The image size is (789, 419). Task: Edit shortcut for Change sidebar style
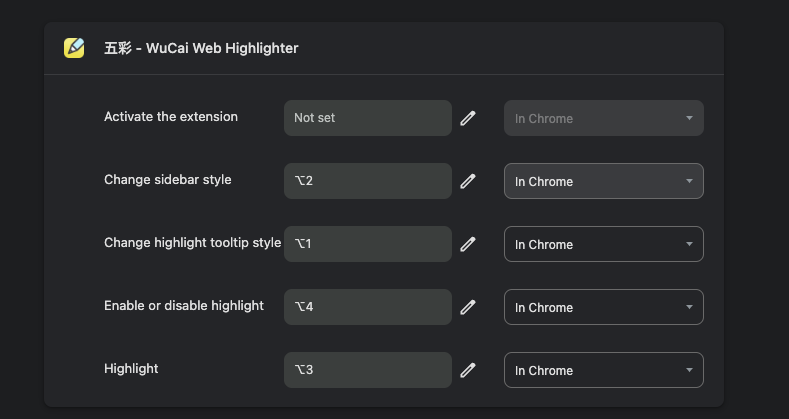coord(467,181)
